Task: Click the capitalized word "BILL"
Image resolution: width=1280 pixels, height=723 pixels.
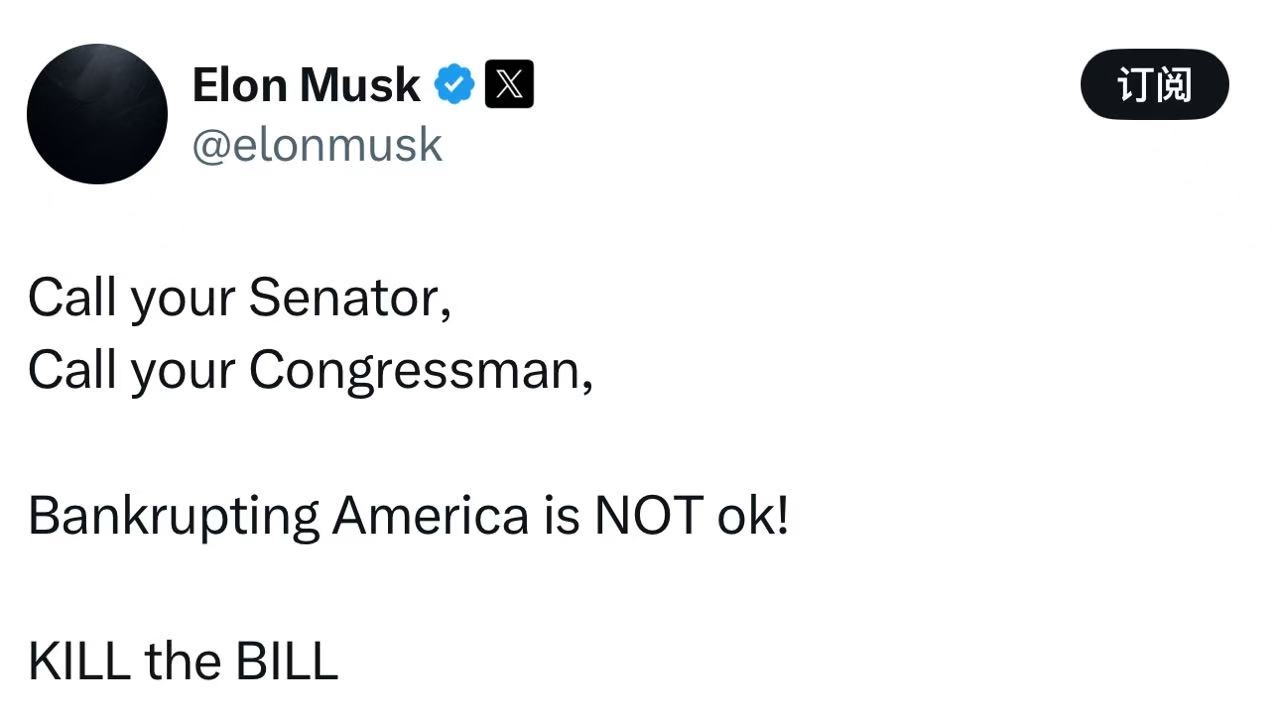Action: click(x=287, y=661)
